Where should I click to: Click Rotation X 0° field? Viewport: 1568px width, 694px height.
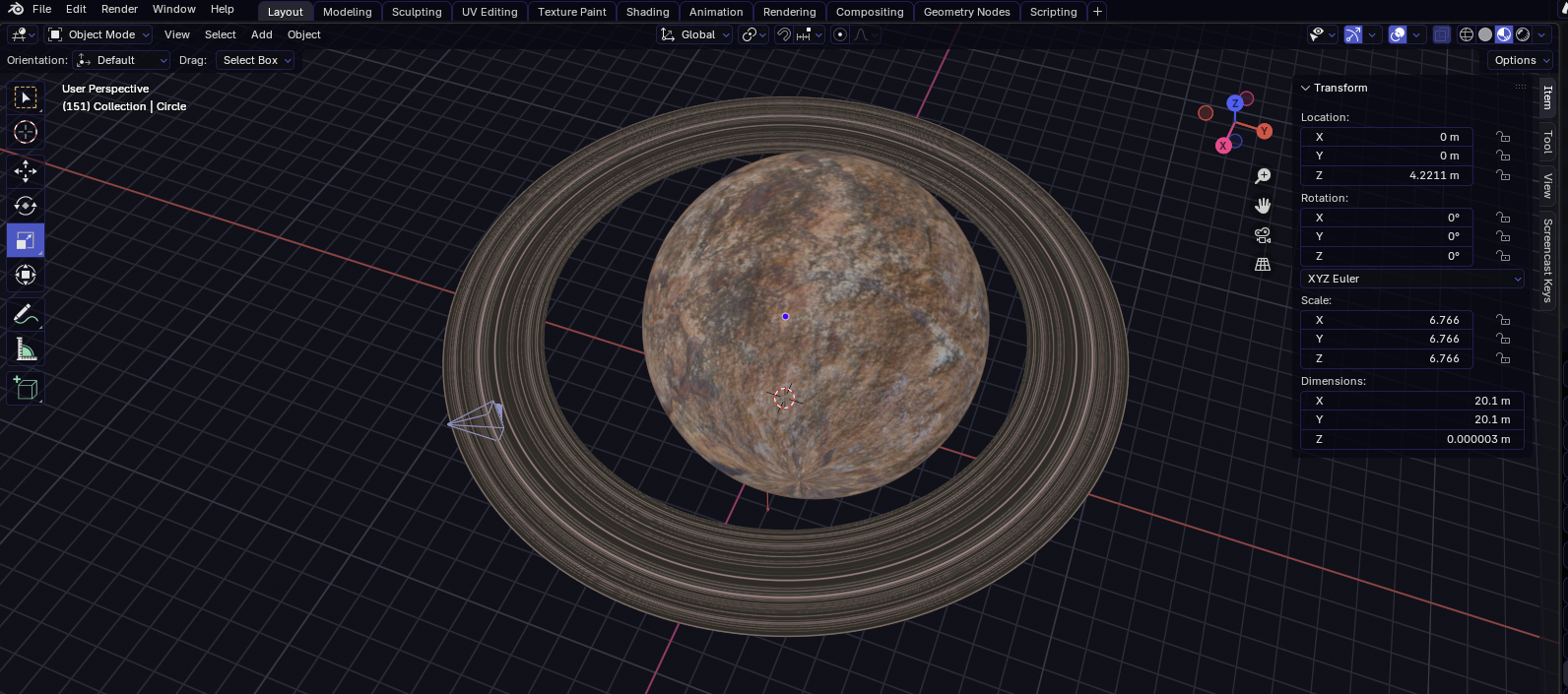click(1387, 218)
